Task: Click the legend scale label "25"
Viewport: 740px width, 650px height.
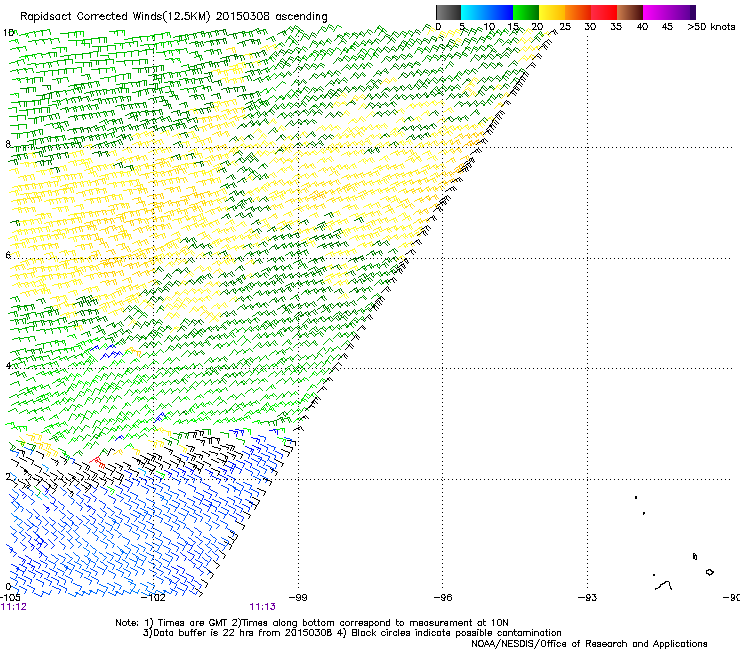Action: [564, 27]
